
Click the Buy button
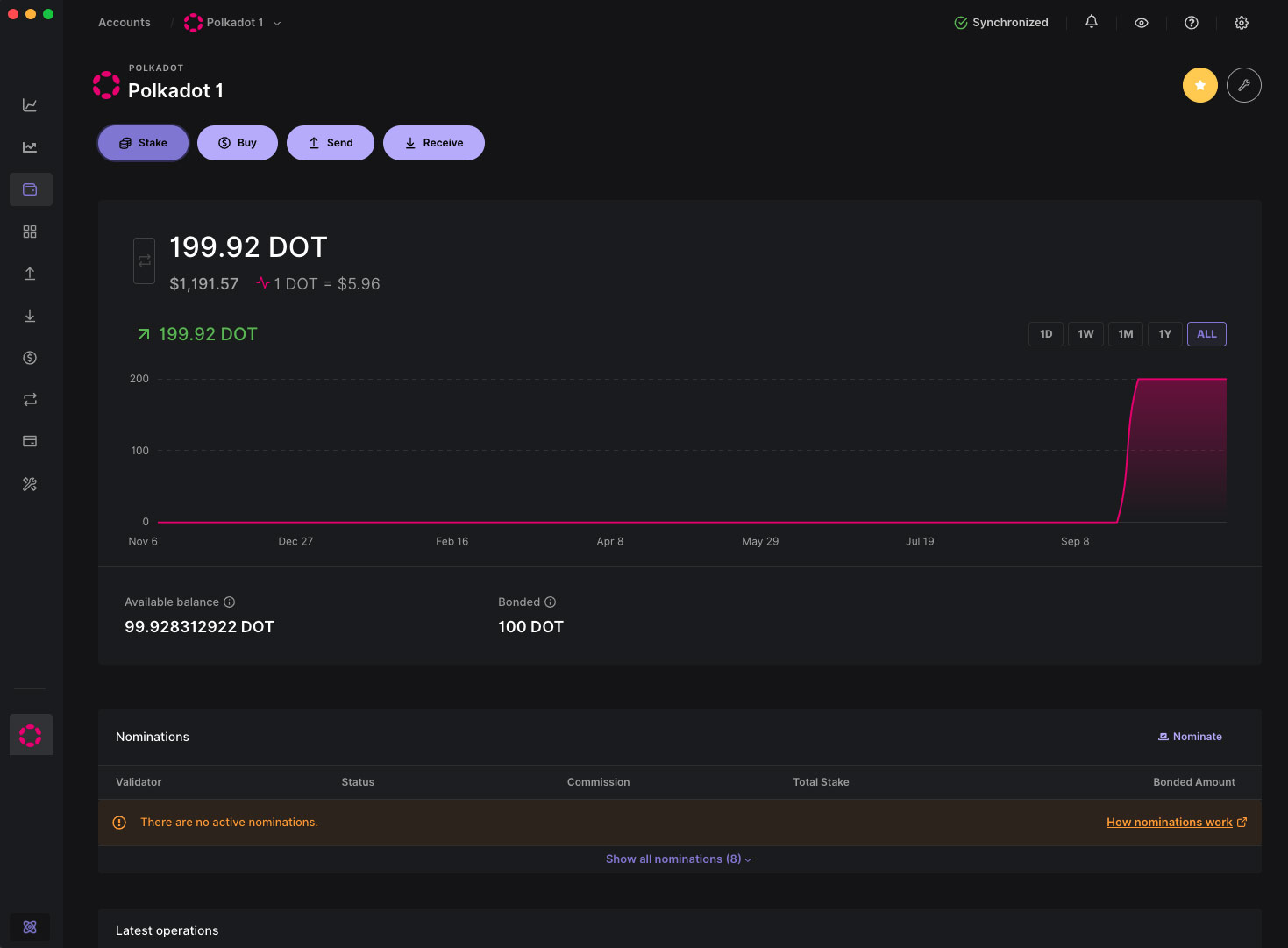tap(238, 143)
